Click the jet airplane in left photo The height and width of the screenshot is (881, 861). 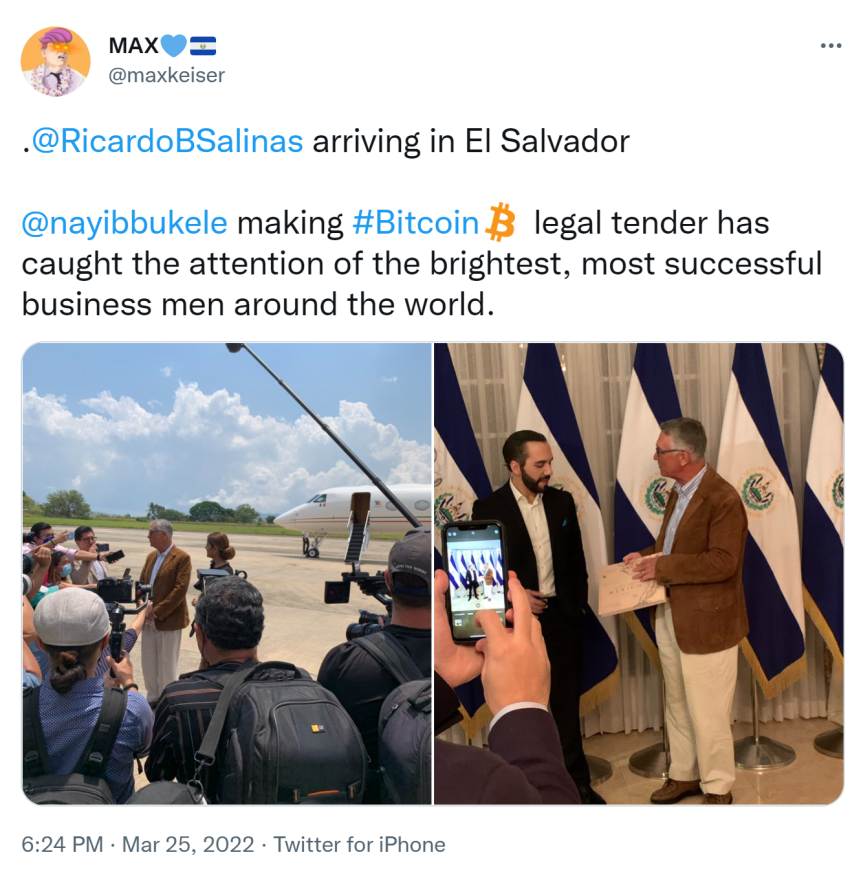point(352,514)
